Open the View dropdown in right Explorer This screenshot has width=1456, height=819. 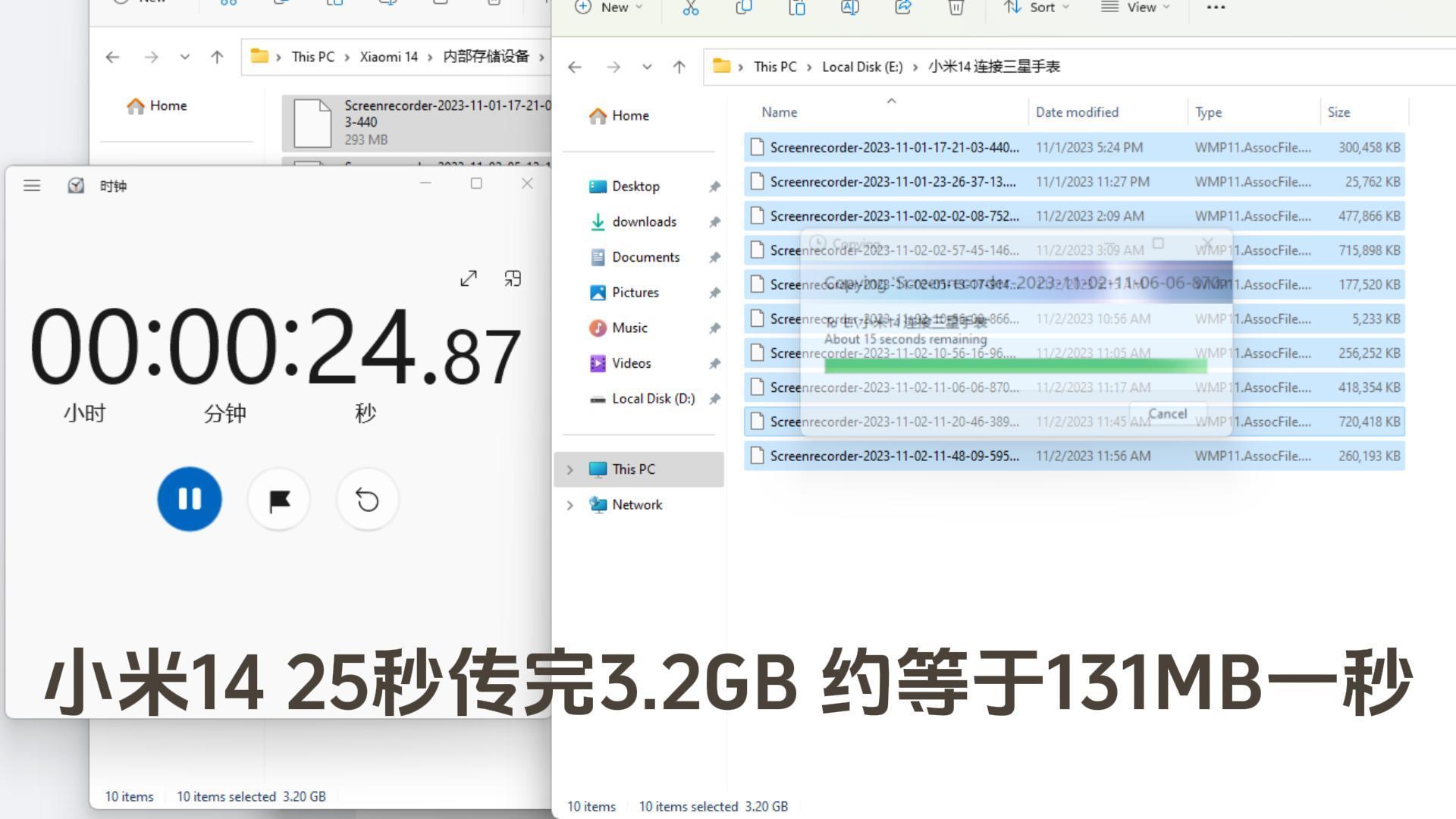(x=1135, y=8)
